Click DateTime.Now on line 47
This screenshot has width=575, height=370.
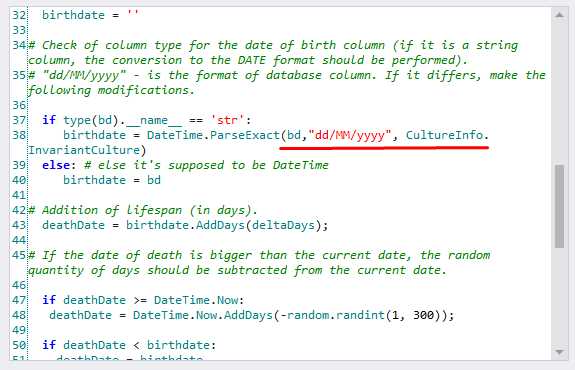(x=196, y=300)
